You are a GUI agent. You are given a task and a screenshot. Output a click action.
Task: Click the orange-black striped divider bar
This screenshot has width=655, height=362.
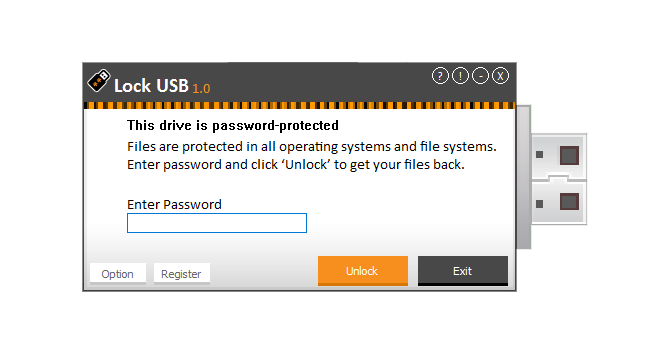[299, 106]
